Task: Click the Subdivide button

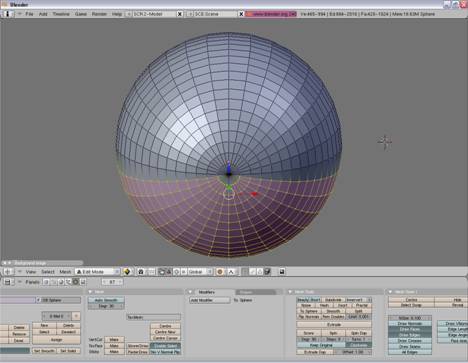Action: coord(334,300)
